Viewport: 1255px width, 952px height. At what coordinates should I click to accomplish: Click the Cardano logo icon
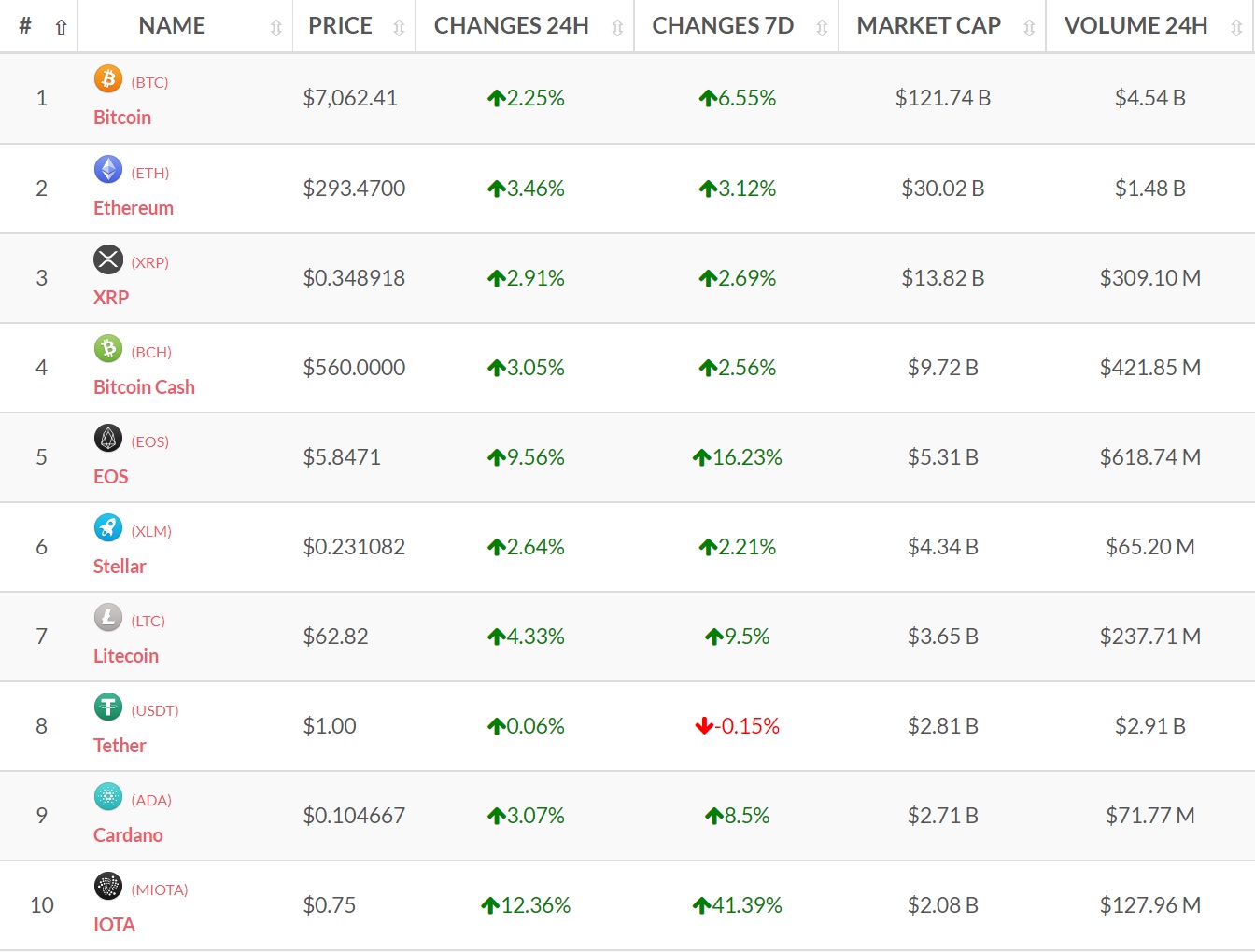point(108,797)
